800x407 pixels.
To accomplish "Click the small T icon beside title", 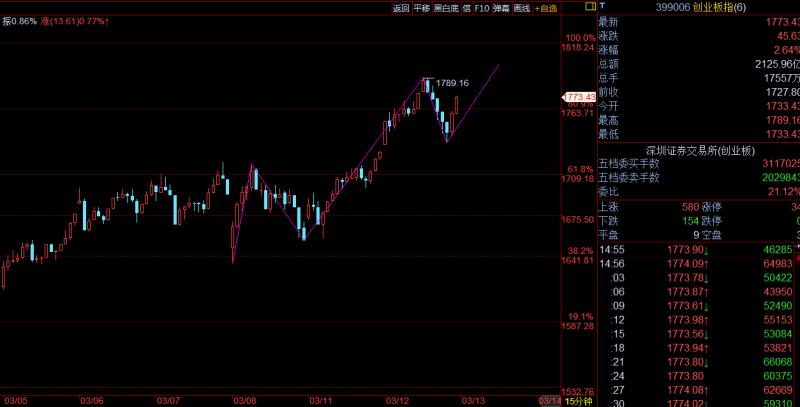I will point(602,6).
